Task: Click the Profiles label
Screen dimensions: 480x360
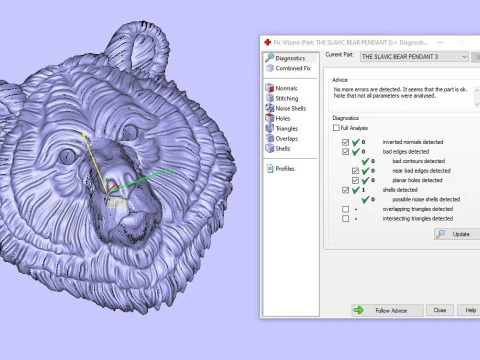Action: [285, 169]
